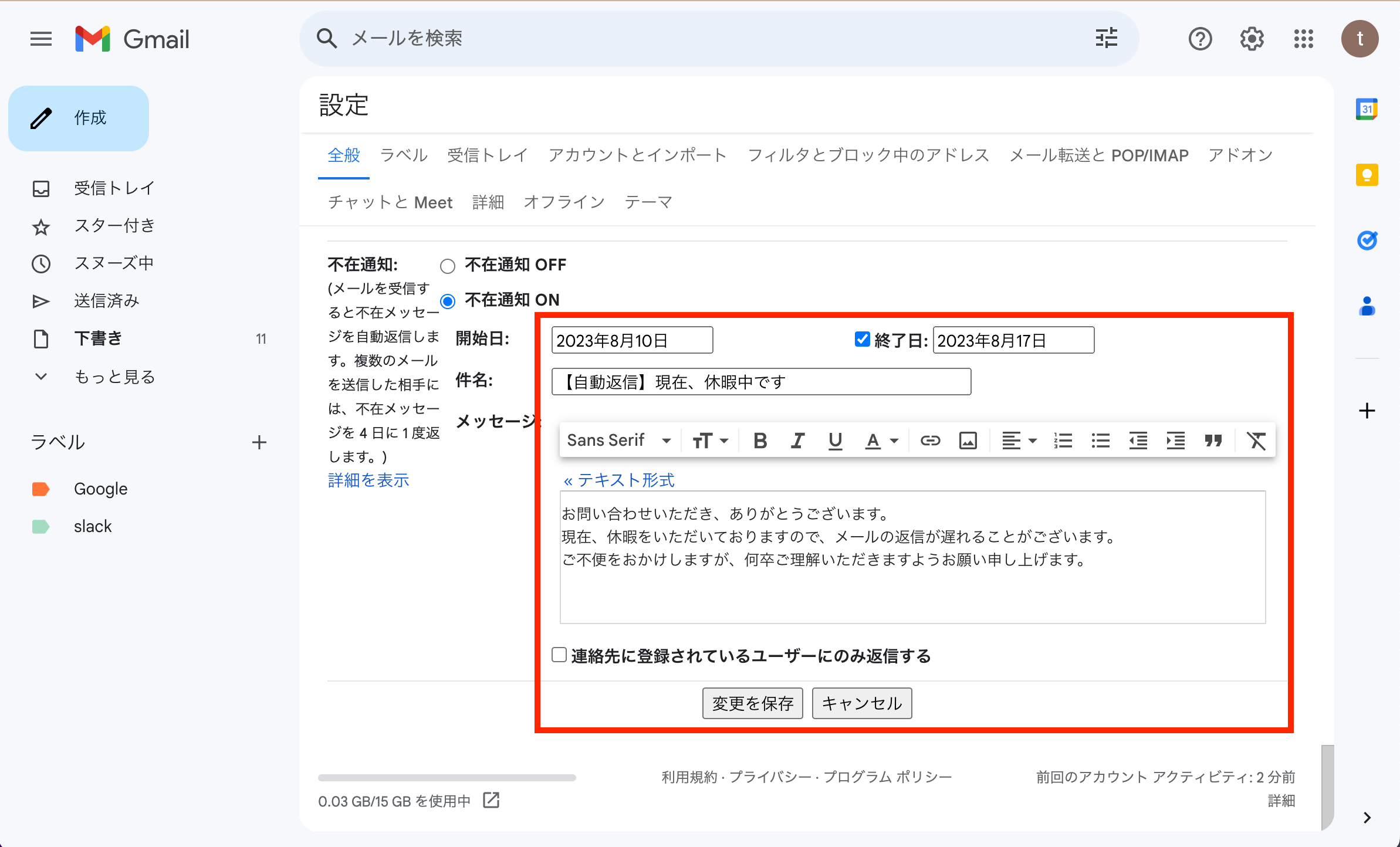
Task: Switch to « テキスト形式 link
Action: [x=619, y=480]
